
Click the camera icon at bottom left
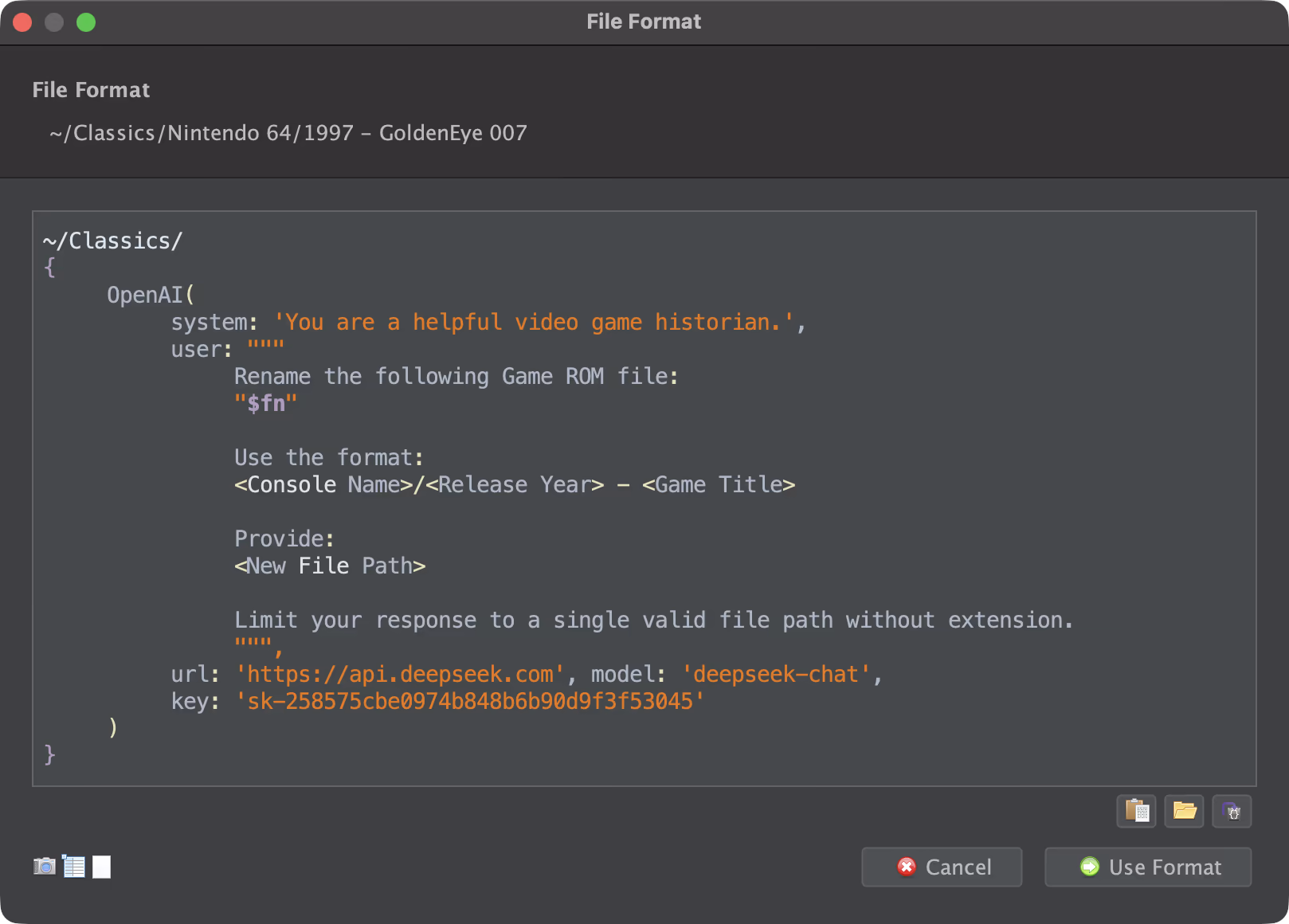click(x=45, y=866)
